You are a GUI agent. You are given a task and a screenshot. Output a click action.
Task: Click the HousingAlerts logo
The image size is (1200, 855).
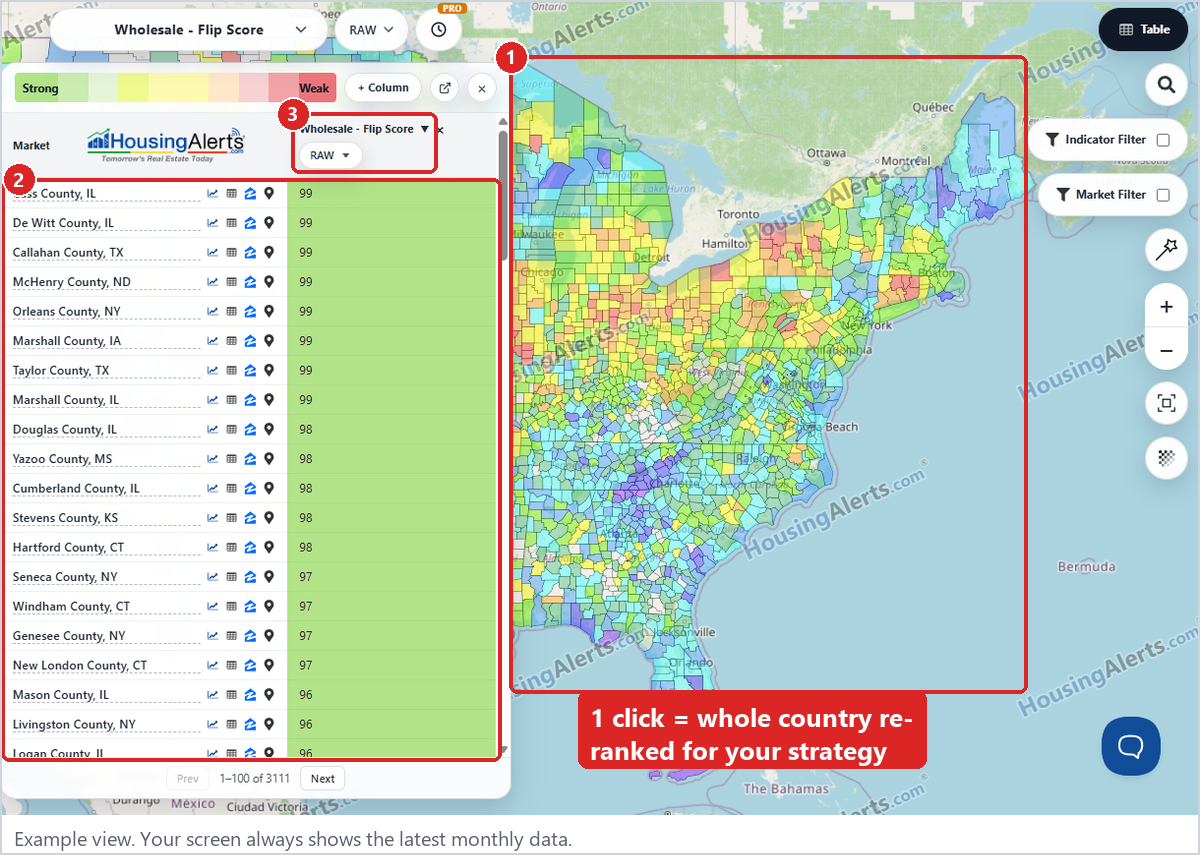[166, 145]
